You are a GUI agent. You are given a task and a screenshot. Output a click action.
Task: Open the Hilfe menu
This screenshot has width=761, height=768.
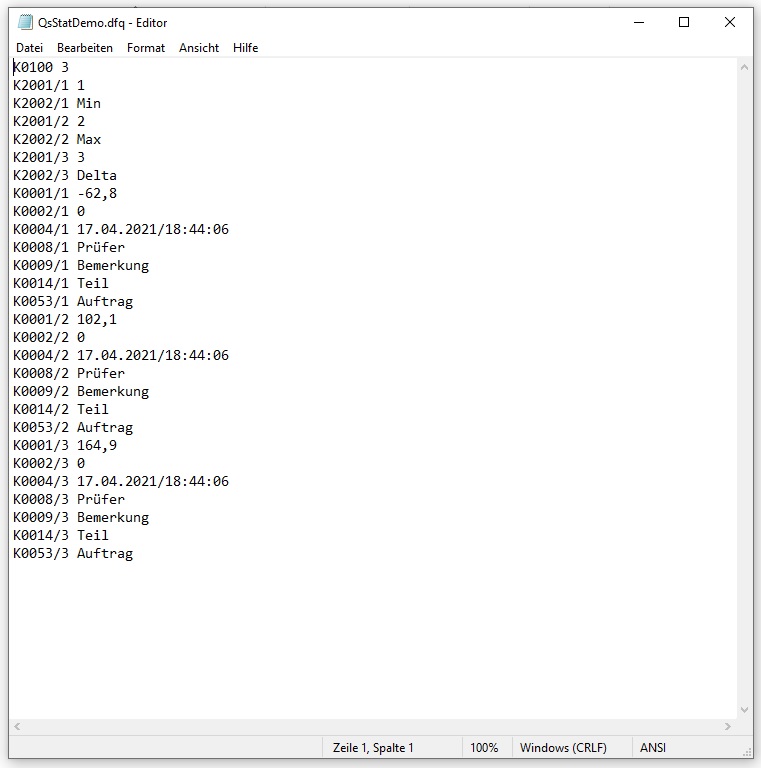(x=246, y=48)
